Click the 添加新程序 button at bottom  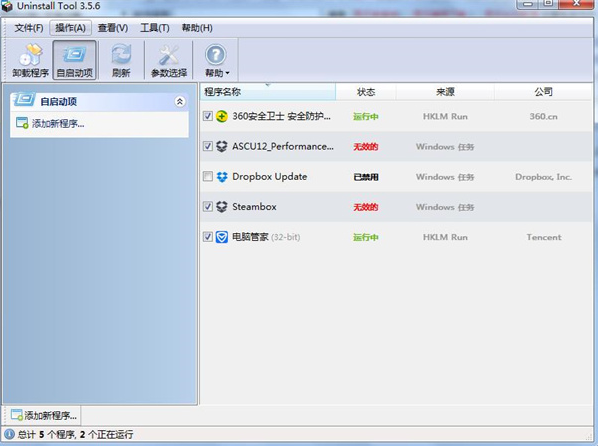tap(44, 415)
